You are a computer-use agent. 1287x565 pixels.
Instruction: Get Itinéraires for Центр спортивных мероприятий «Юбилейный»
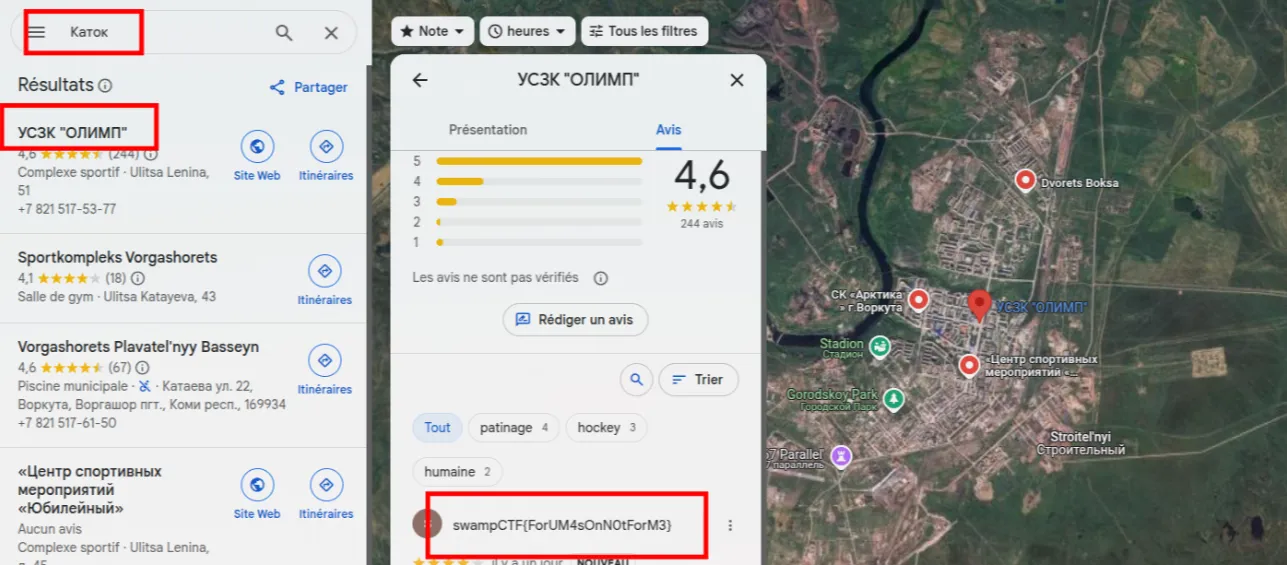coord(326,494)
